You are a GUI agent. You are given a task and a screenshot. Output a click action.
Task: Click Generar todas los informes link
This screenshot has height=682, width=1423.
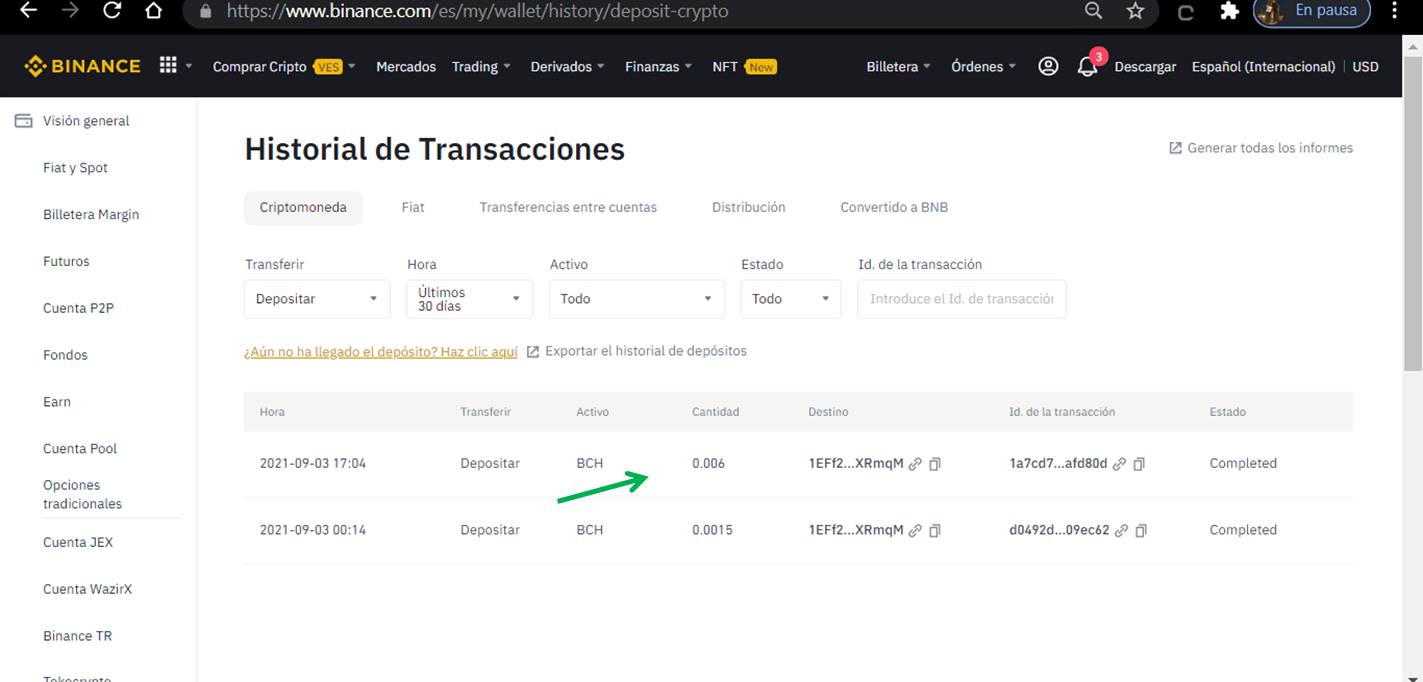coord(1270,148)
